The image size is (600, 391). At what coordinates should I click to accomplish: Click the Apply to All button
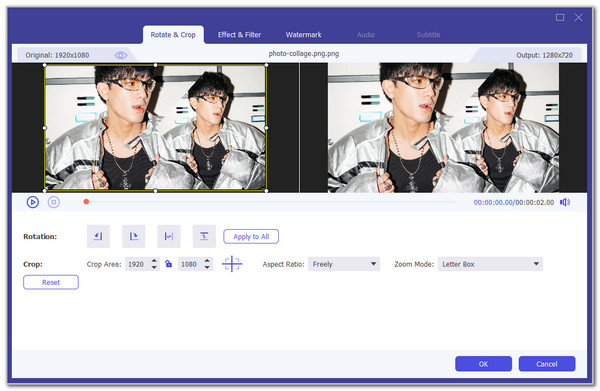coord(251,236)
